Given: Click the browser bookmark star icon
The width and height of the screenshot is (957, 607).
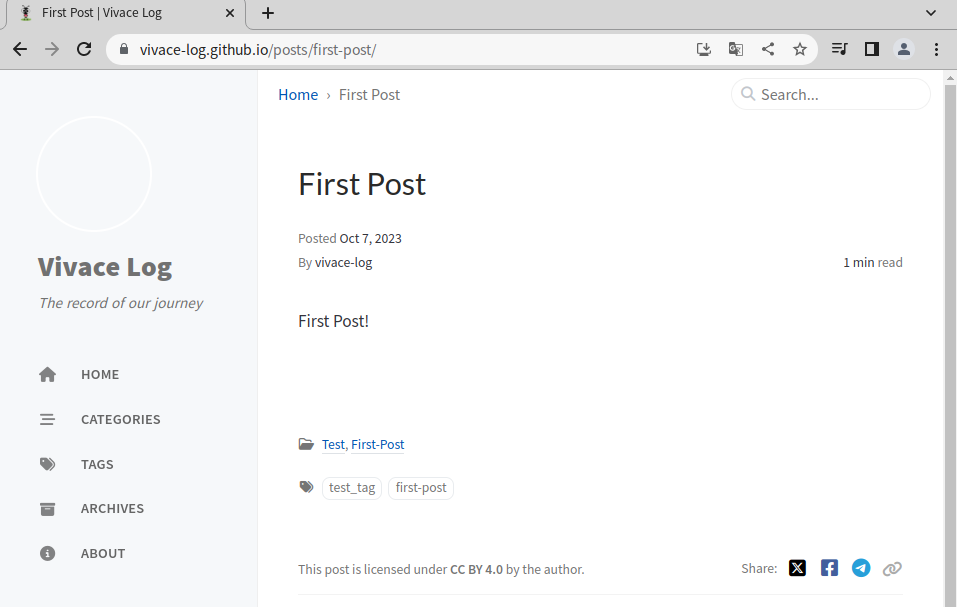Looking at the screenshot, I should coord(800,49).
